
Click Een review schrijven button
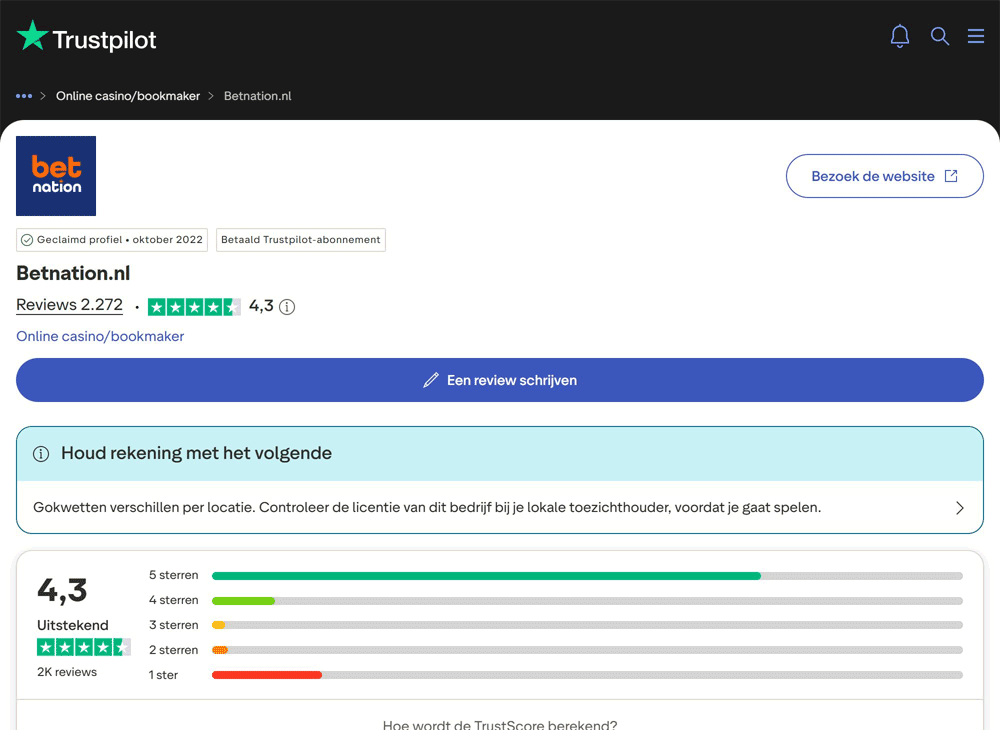click(500, 380)
